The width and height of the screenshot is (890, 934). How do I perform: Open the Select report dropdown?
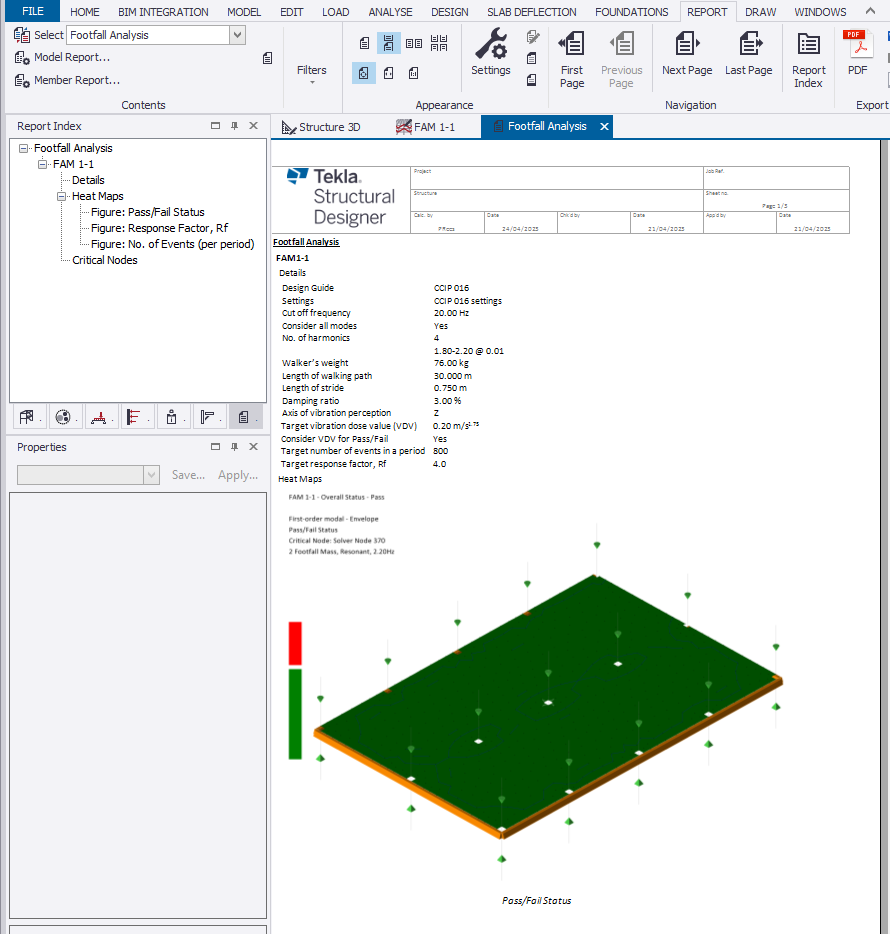point(237,35)
